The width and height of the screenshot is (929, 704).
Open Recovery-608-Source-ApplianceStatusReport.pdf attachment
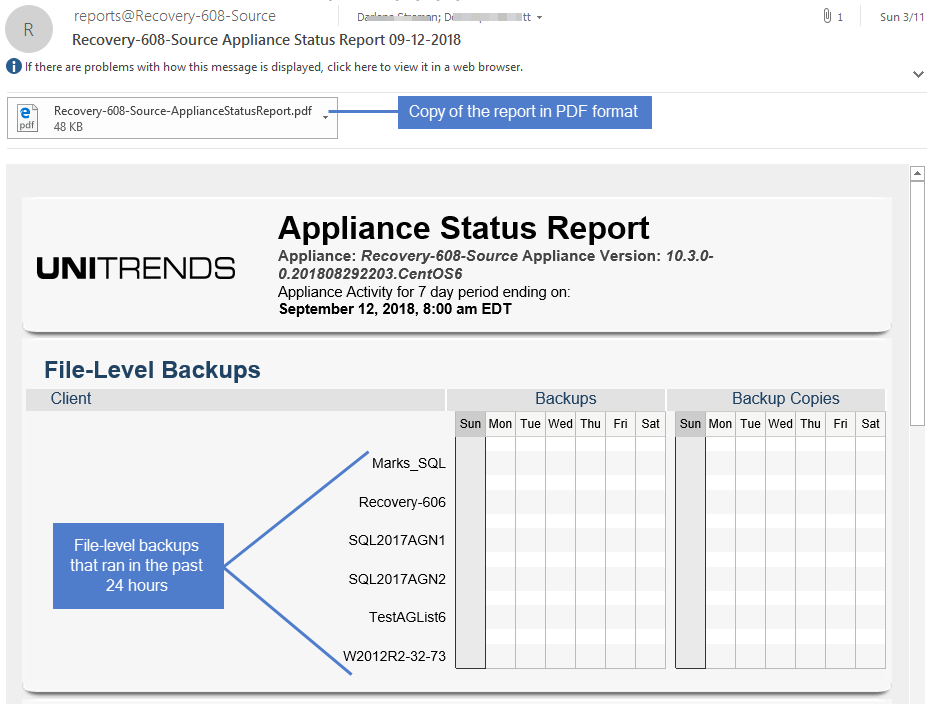click(x=172, y=118)
